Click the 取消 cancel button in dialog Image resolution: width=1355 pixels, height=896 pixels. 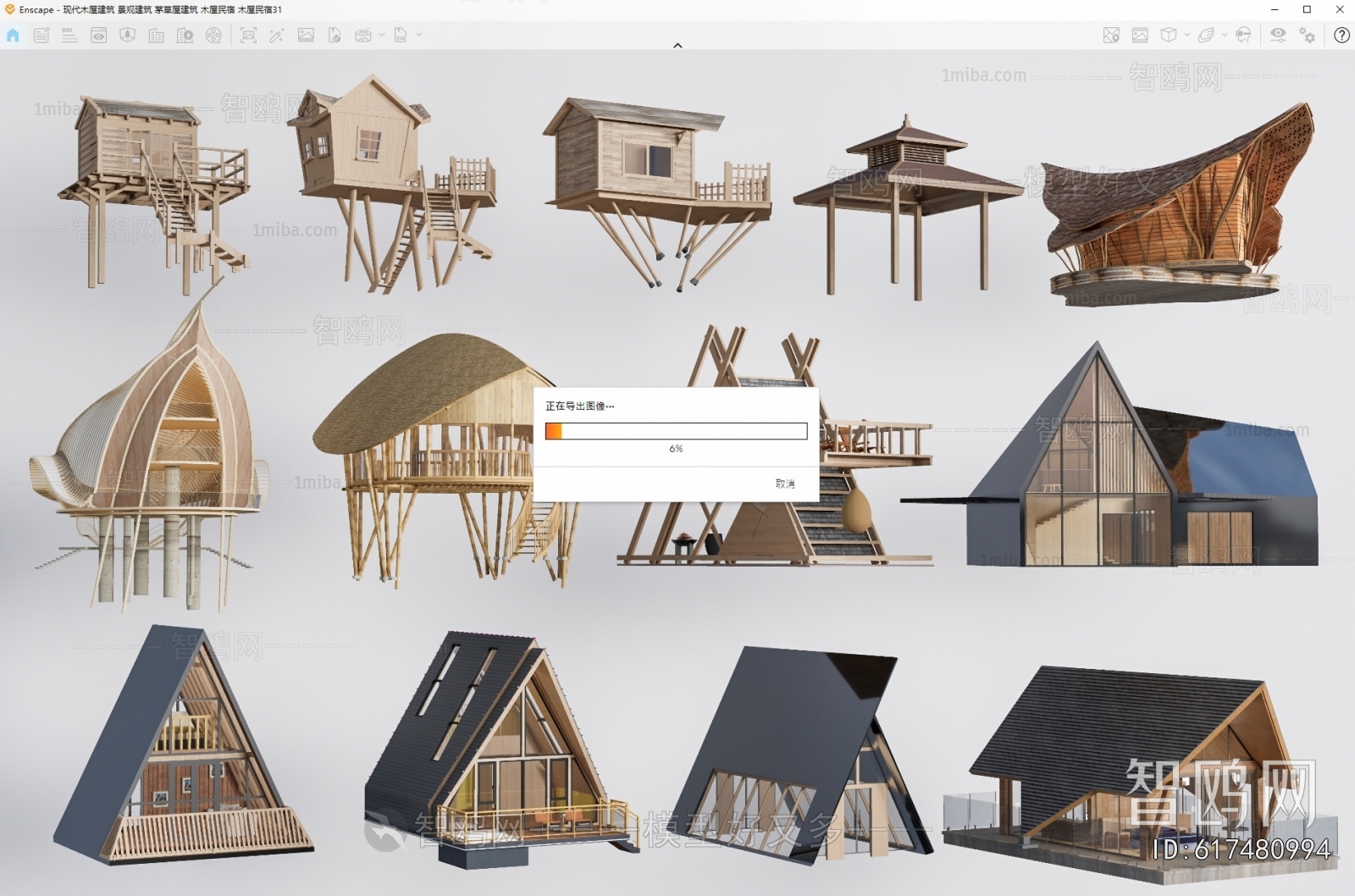coord(785,484)
